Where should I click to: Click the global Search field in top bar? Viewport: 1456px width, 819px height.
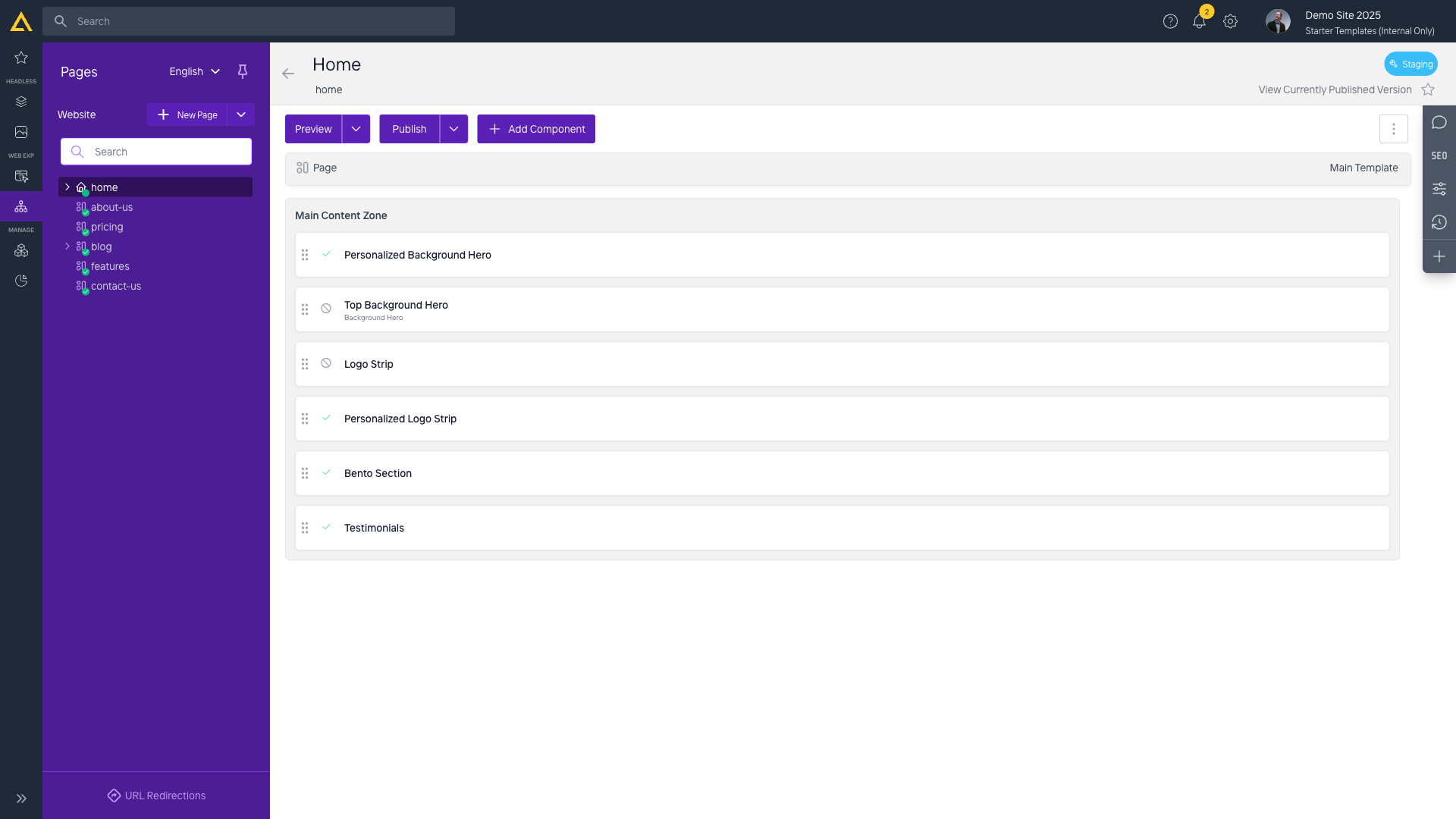(x=249, y=21)
